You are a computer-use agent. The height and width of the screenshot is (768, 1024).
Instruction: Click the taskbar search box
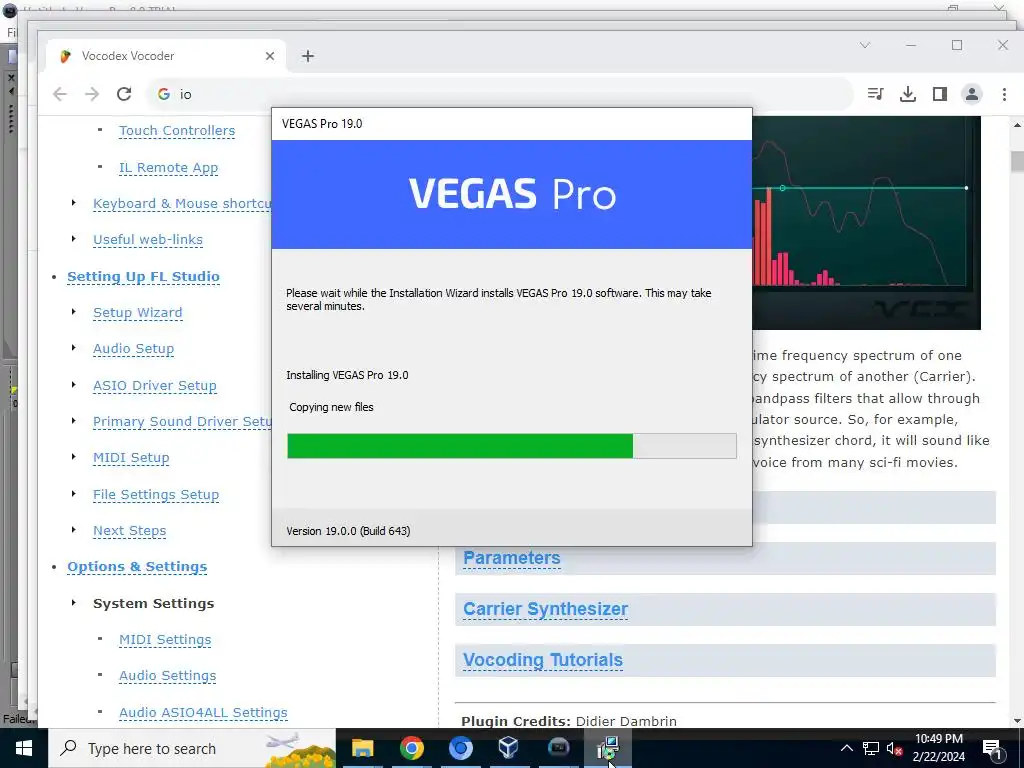click(x=192, y=748)
